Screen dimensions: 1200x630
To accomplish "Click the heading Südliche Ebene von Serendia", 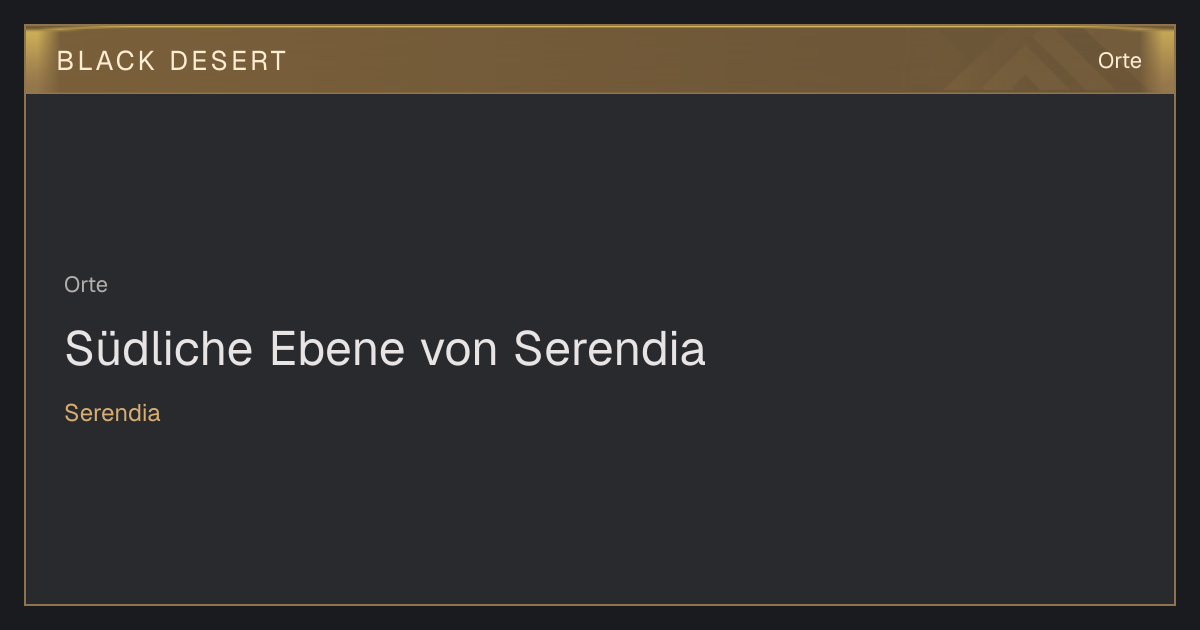I will click(385, 349).
